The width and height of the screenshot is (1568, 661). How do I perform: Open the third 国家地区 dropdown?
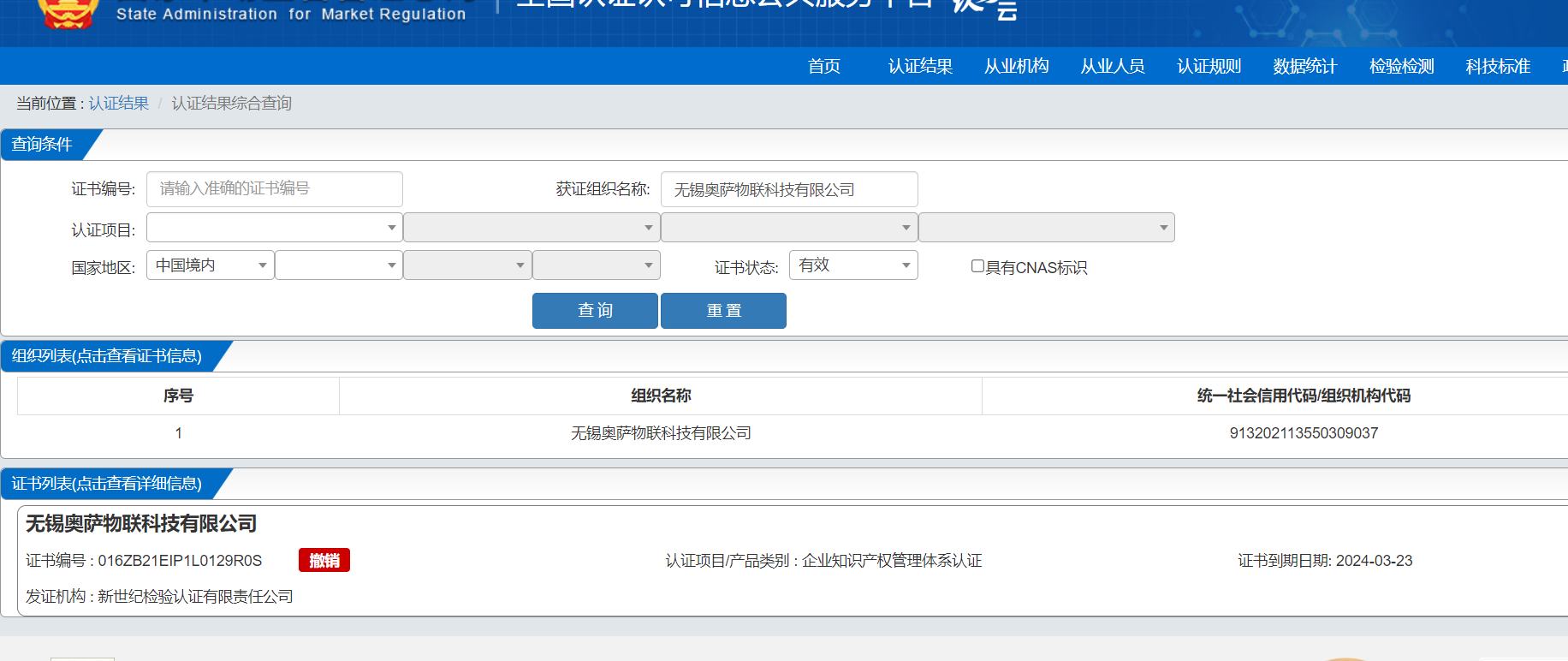coord(467,265)
